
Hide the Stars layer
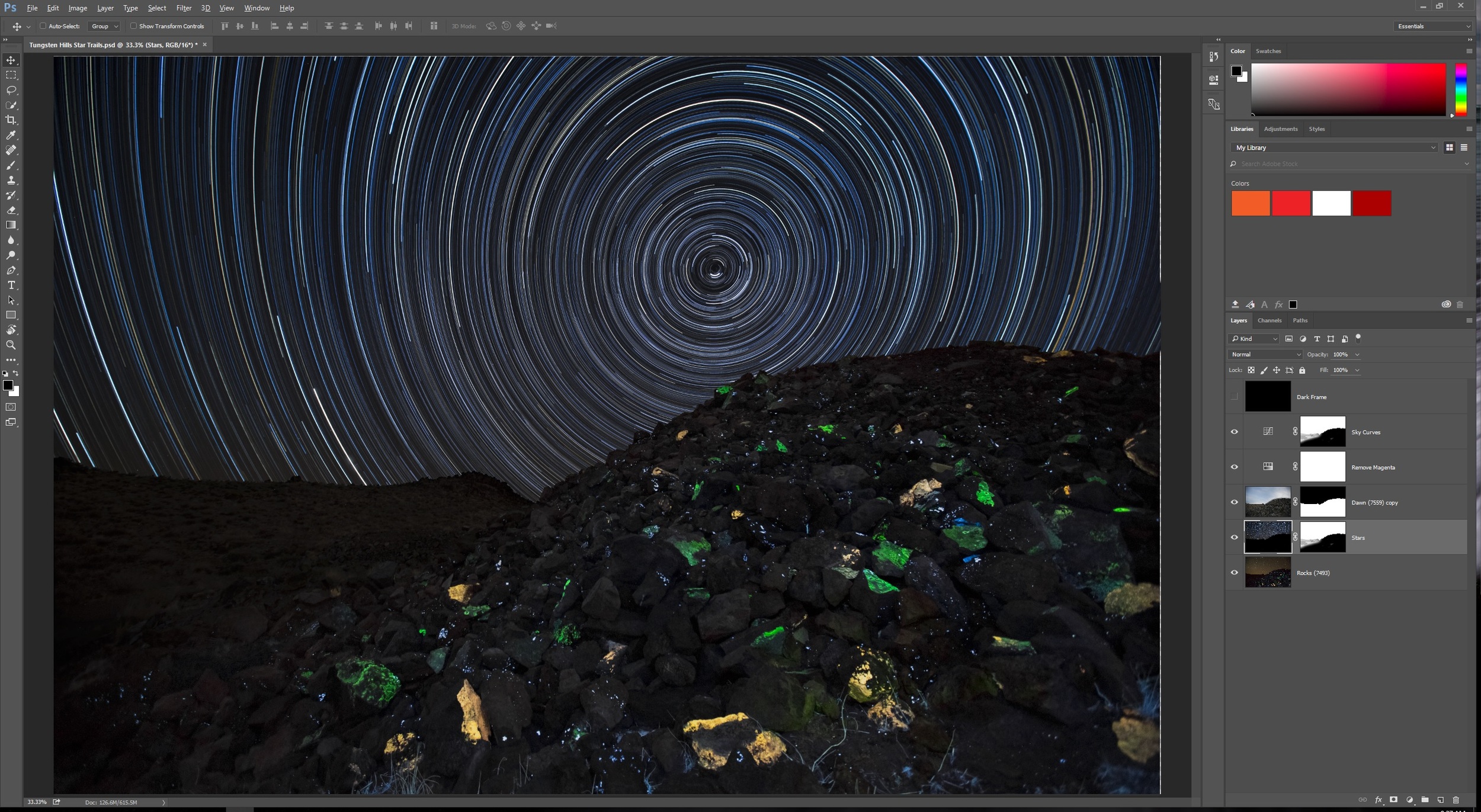point(1235,537)
